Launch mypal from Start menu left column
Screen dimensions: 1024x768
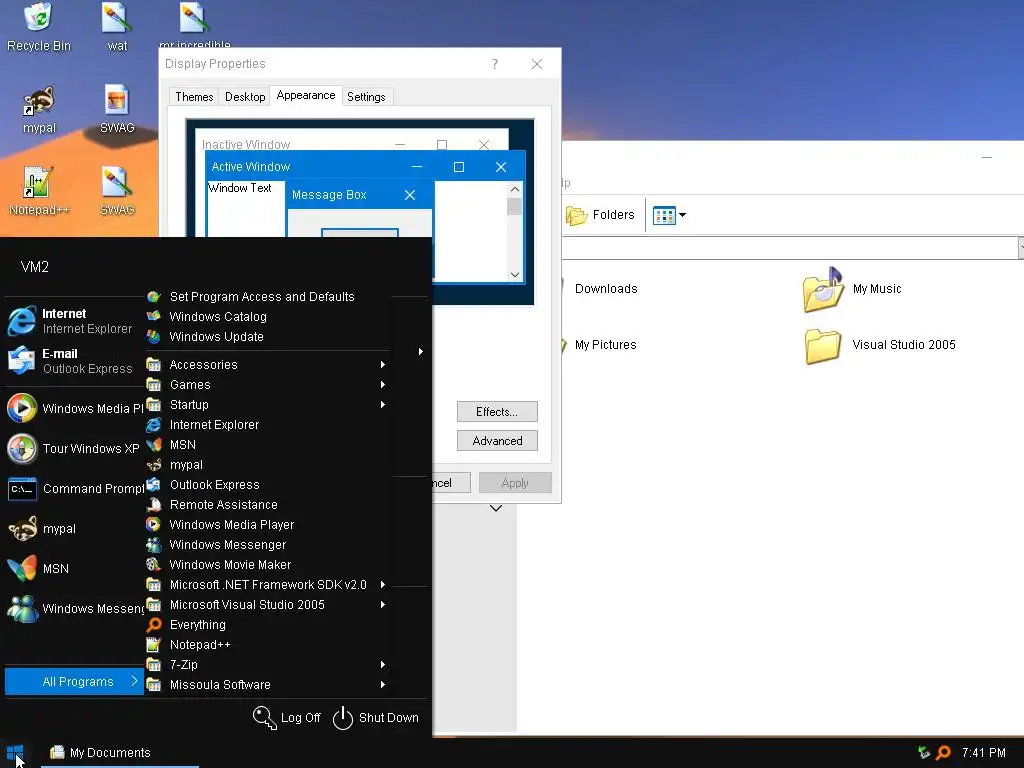(x=74, y=528)
